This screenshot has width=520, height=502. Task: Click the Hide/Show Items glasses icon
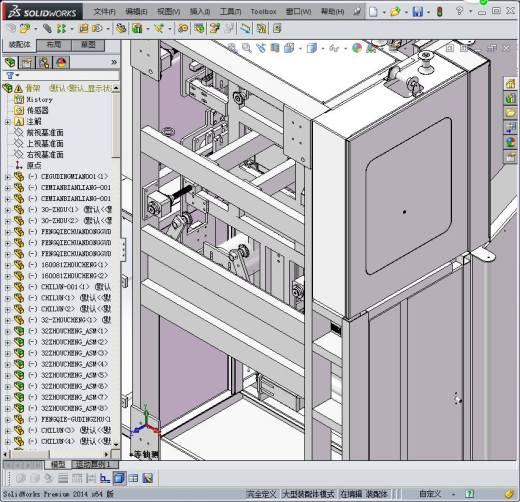click(x=334, y=48)
